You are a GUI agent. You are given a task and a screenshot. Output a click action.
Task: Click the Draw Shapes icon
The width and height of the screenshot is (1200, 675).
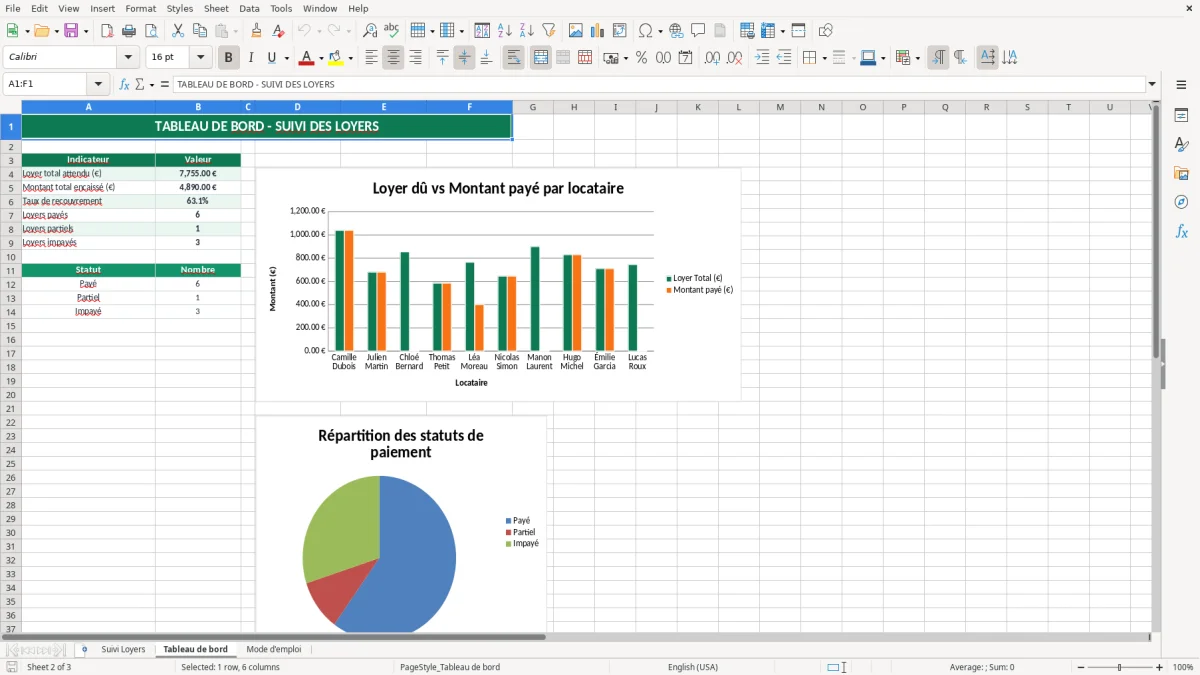click(x=825, y=31)
